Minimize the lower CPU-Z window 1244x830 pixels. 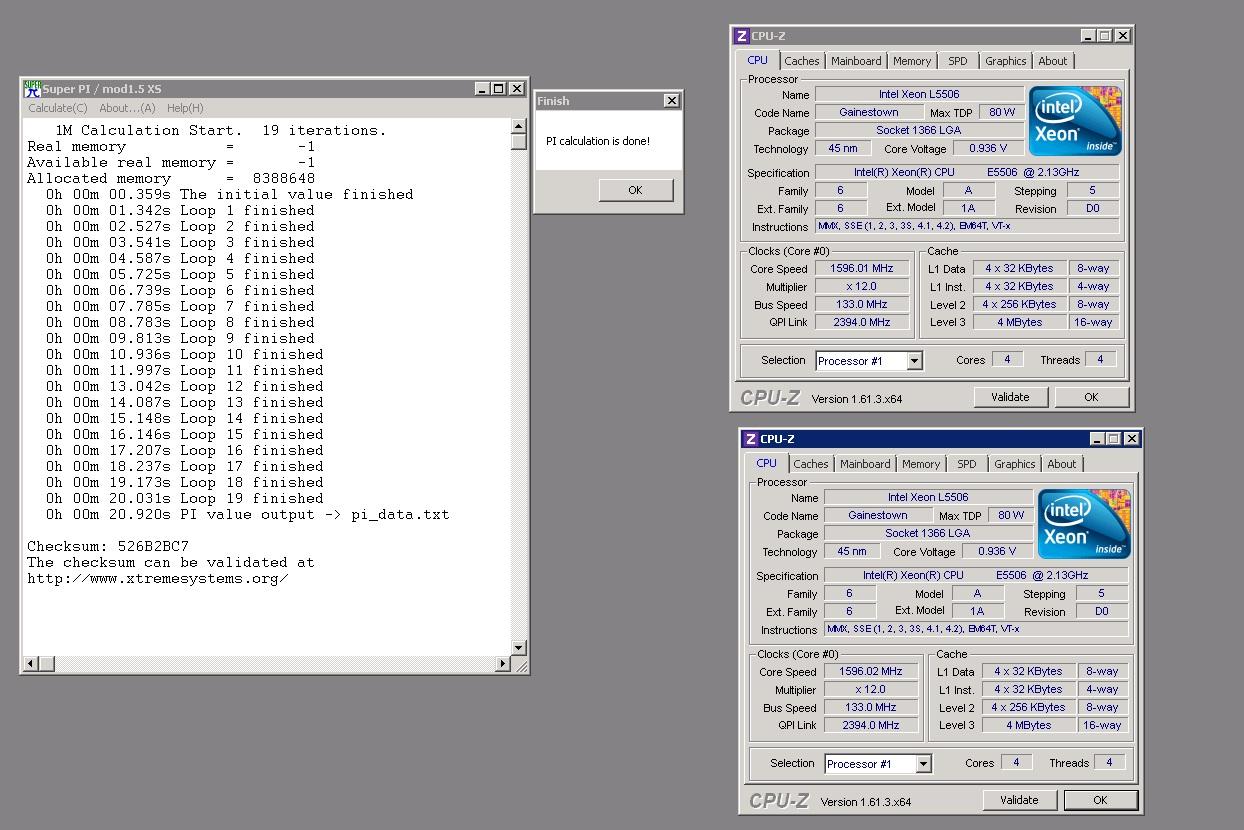click(x=1097, y=439)
